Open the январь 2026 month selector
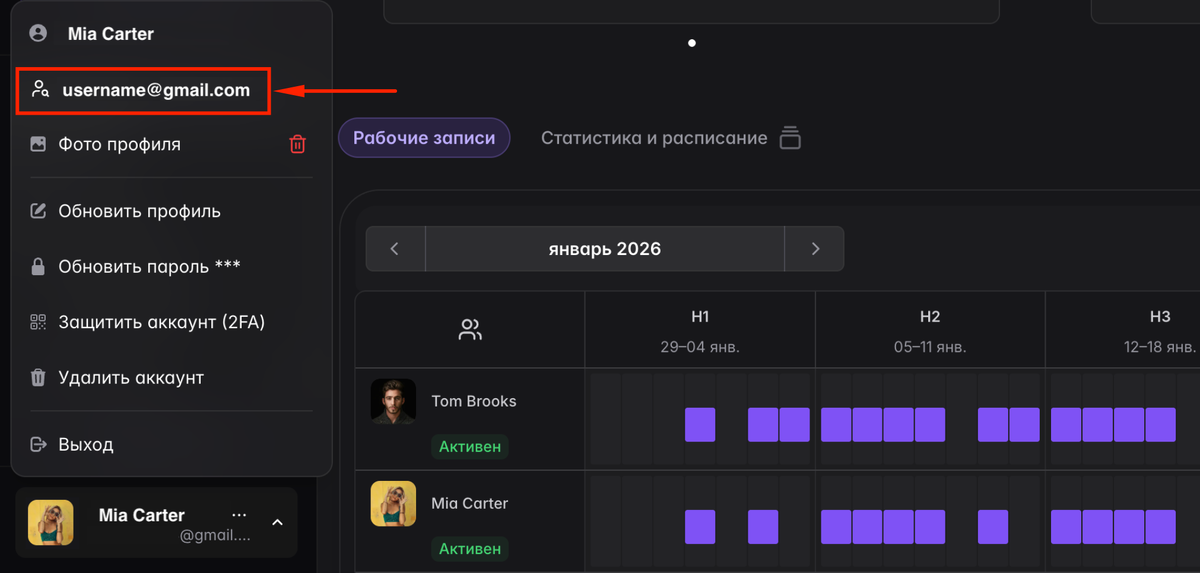This screenshot has width=1200, height=573. point(605,249)
